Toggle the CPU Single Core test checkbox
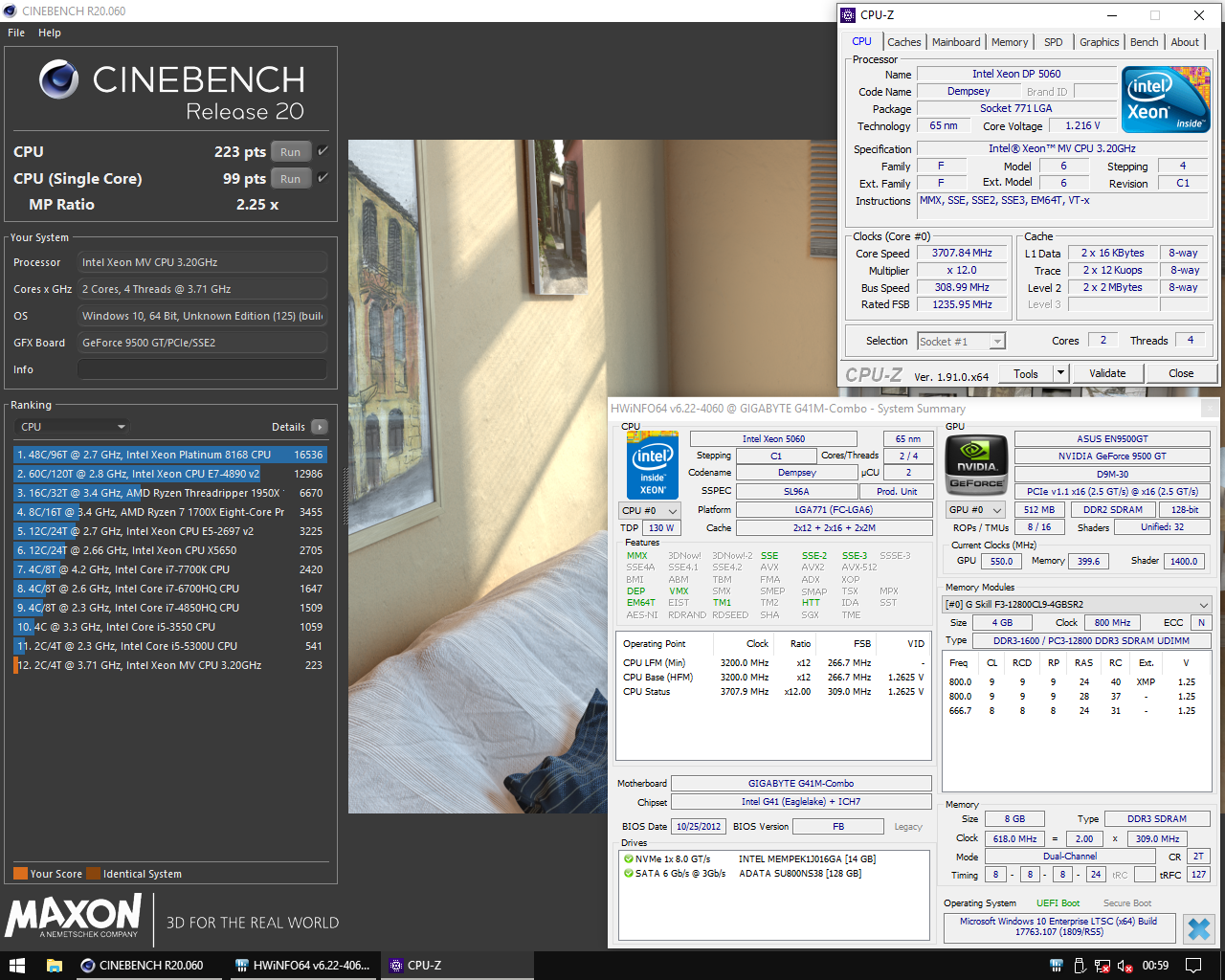The height and width of the screenshot is (980, 1225). pos(323,178)
